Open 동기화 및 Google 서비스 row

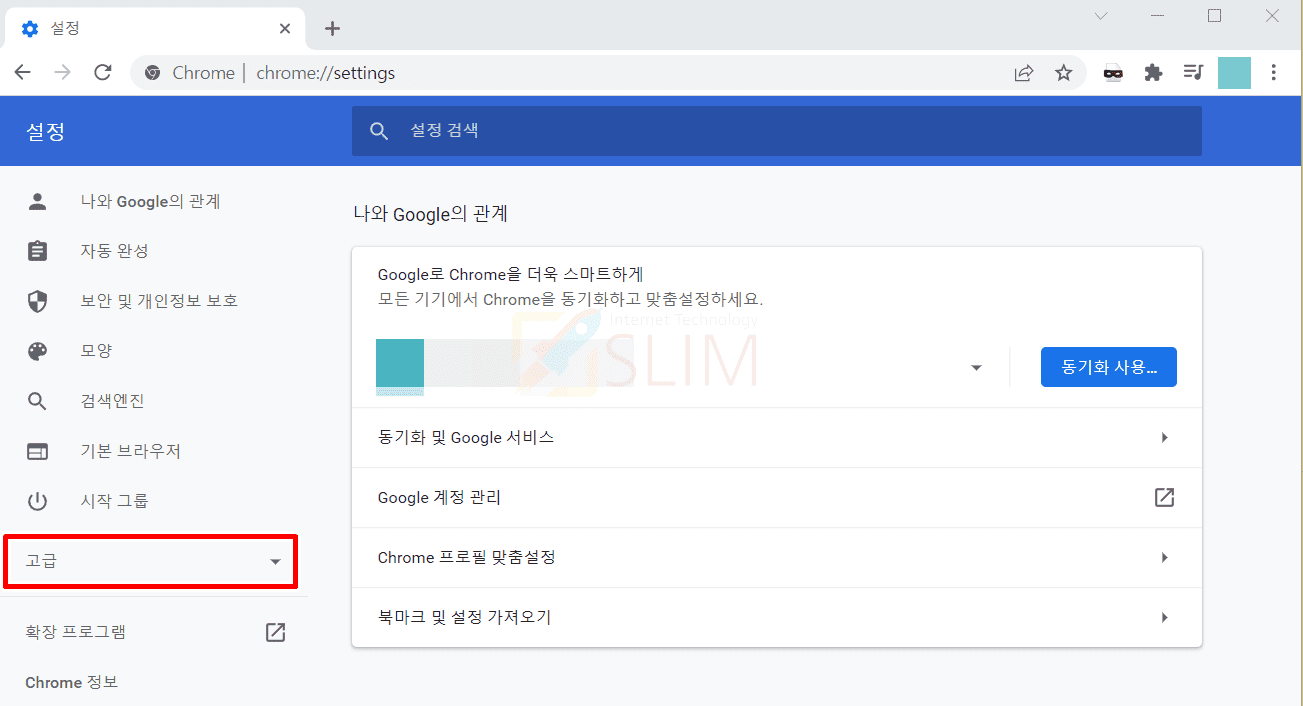pos(777,437)
